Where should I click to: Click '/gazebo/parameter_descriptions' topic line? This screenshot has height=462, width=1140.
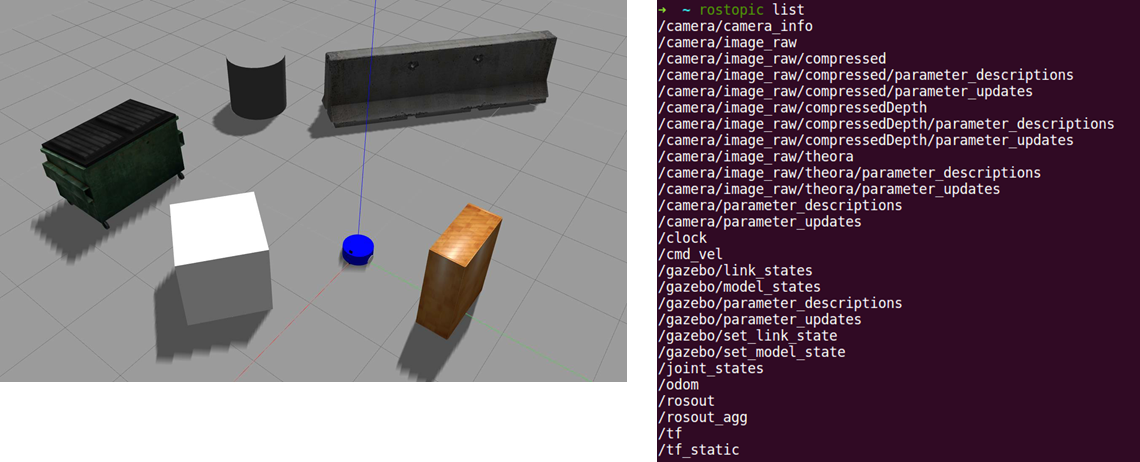pos(780,303)
